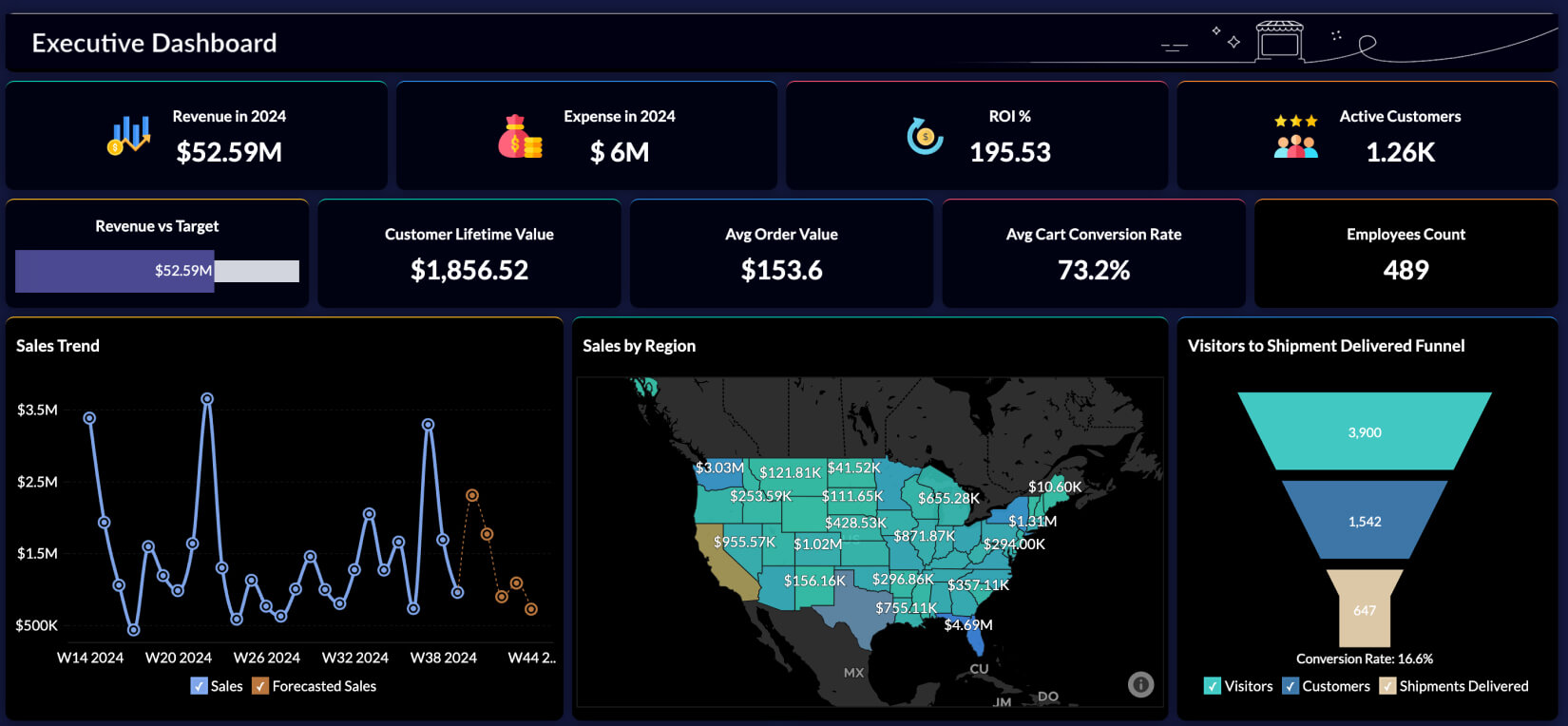Image resolution: width=1568 pixels, height=726 pixels.
Task: Hide the Shipments Delivered series checkbox
Action: [x=1387, y=686]
